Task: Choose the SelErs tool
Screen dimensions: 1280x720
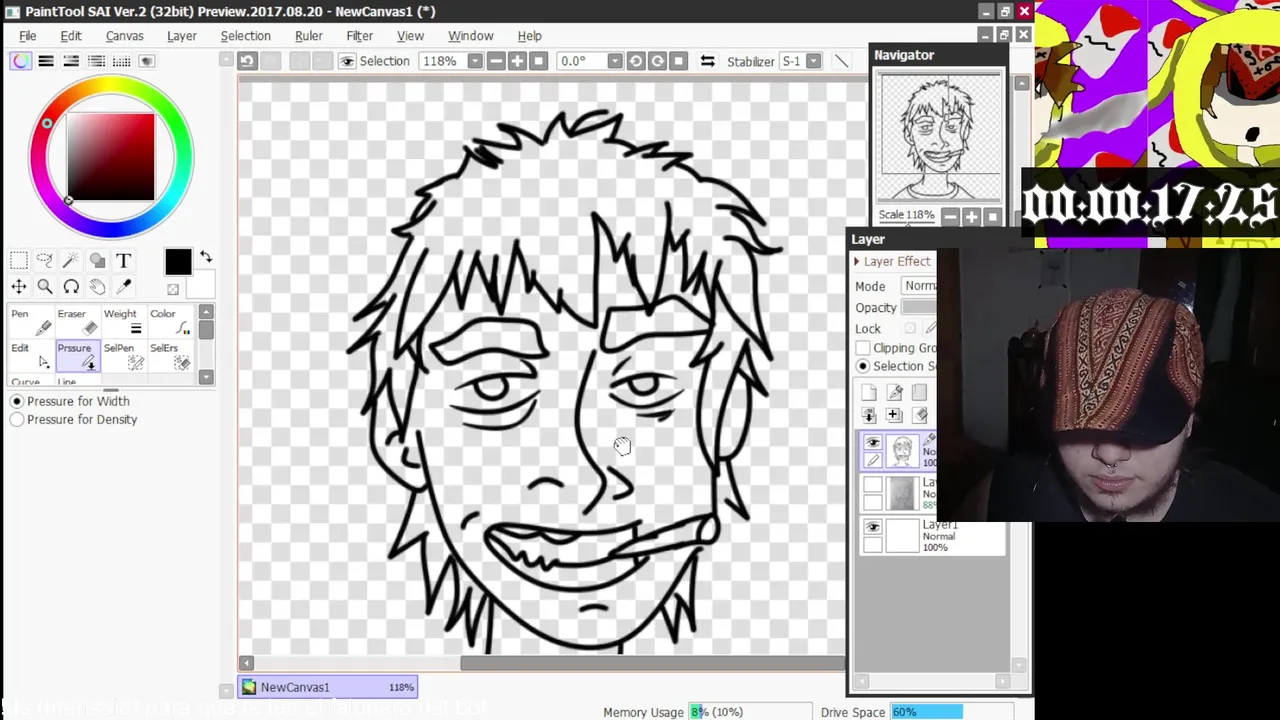Action: coord(167,356)
